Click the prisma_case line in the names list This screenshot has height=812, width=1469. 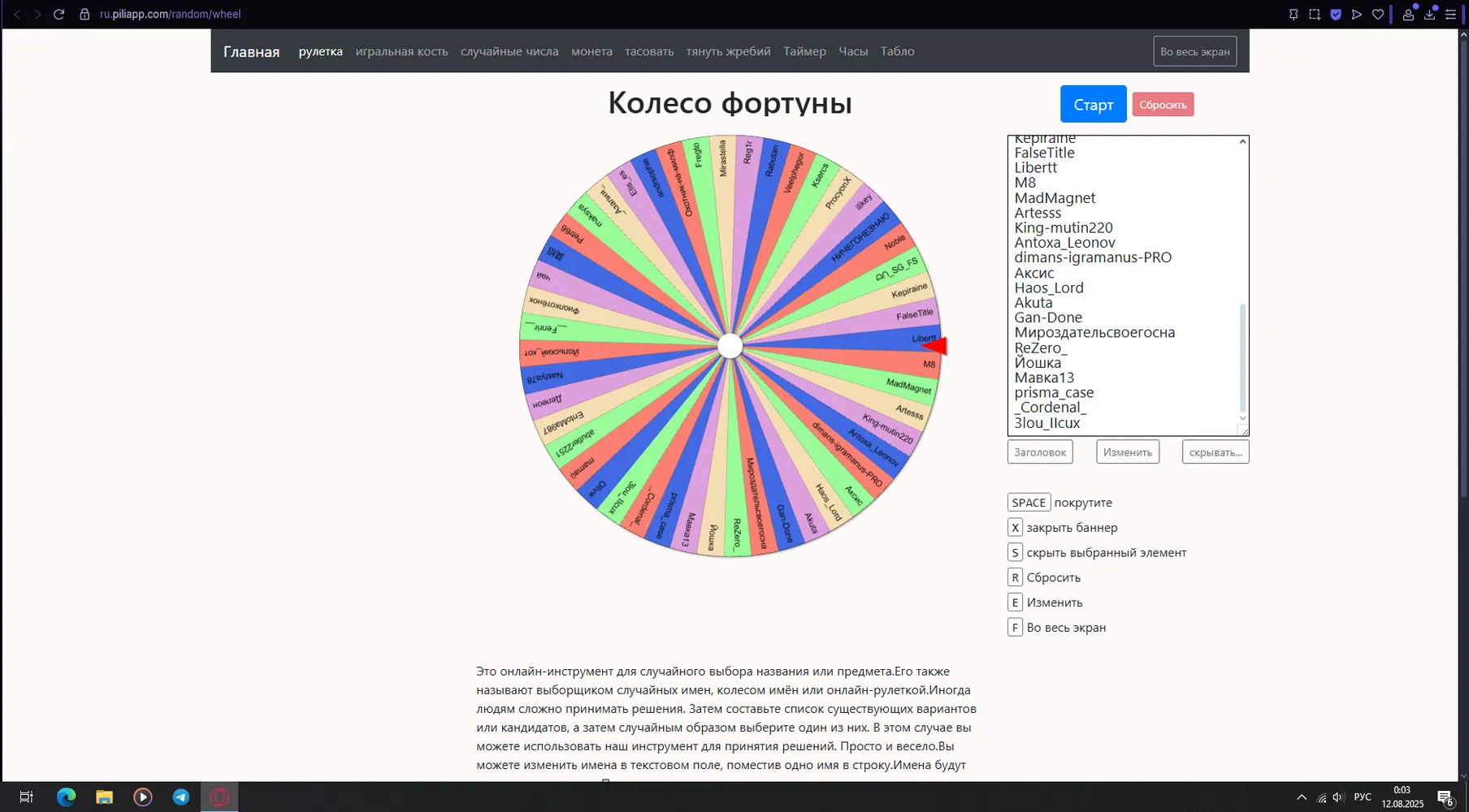click(x=1054, y=392)
